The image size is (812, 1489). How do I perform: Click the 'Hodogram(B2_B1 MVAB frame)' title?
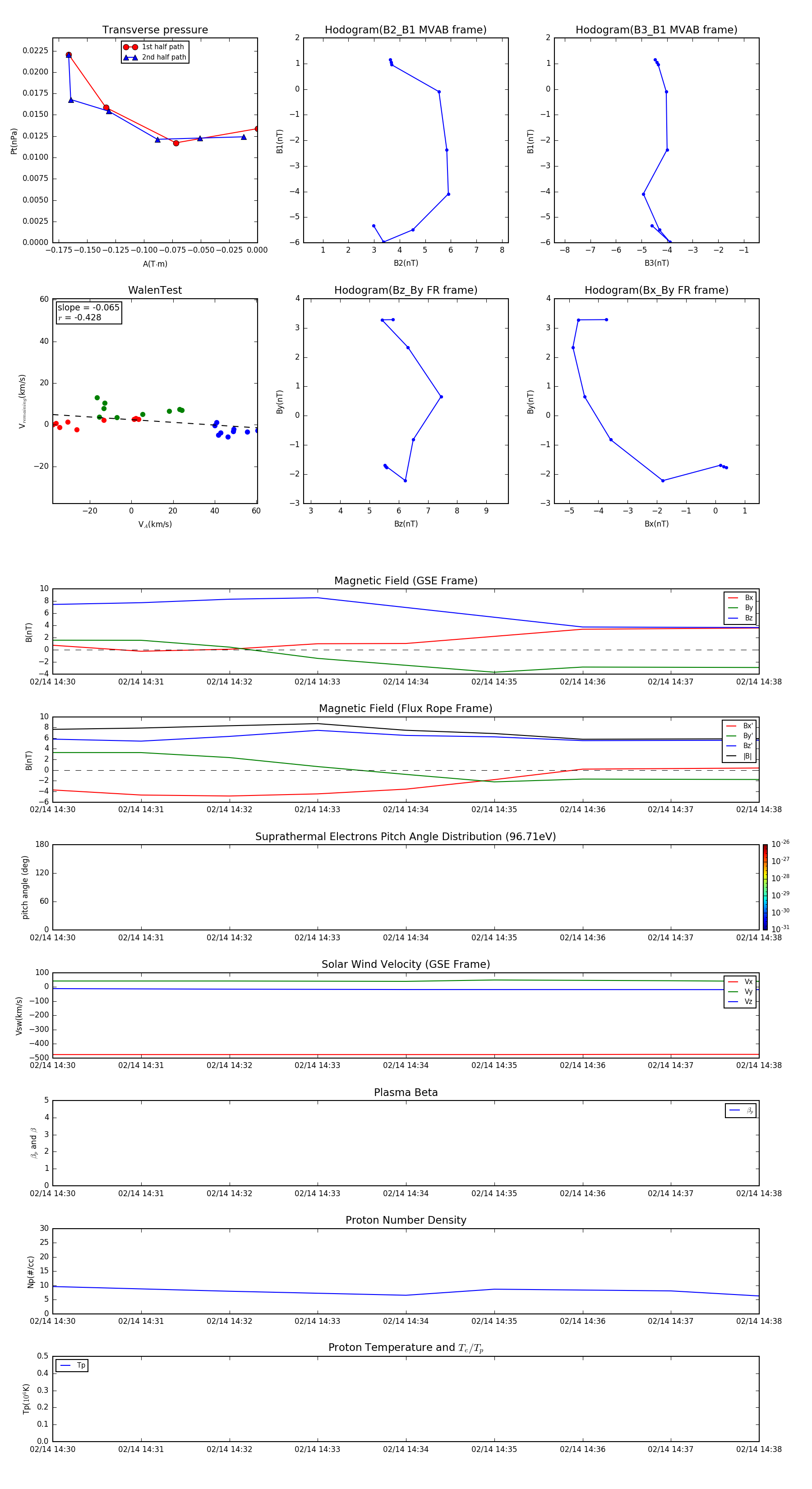406,30
